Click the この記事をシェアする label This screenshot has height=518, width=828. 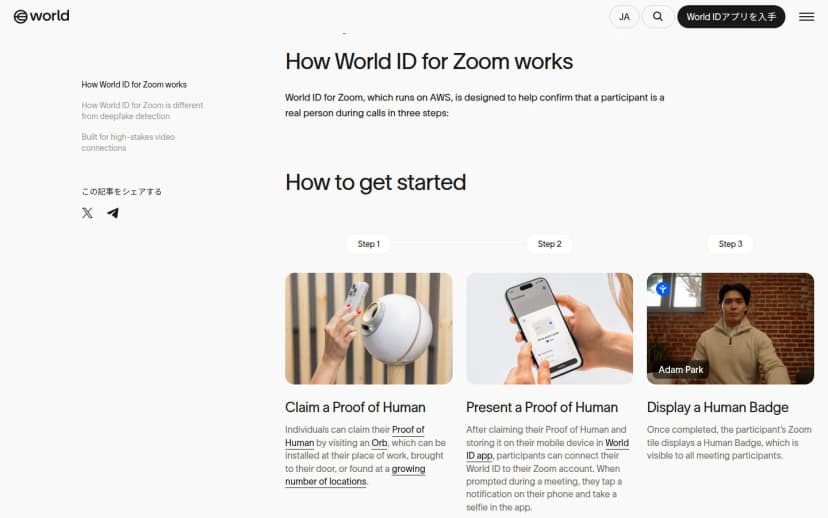[x=121, y=191]
